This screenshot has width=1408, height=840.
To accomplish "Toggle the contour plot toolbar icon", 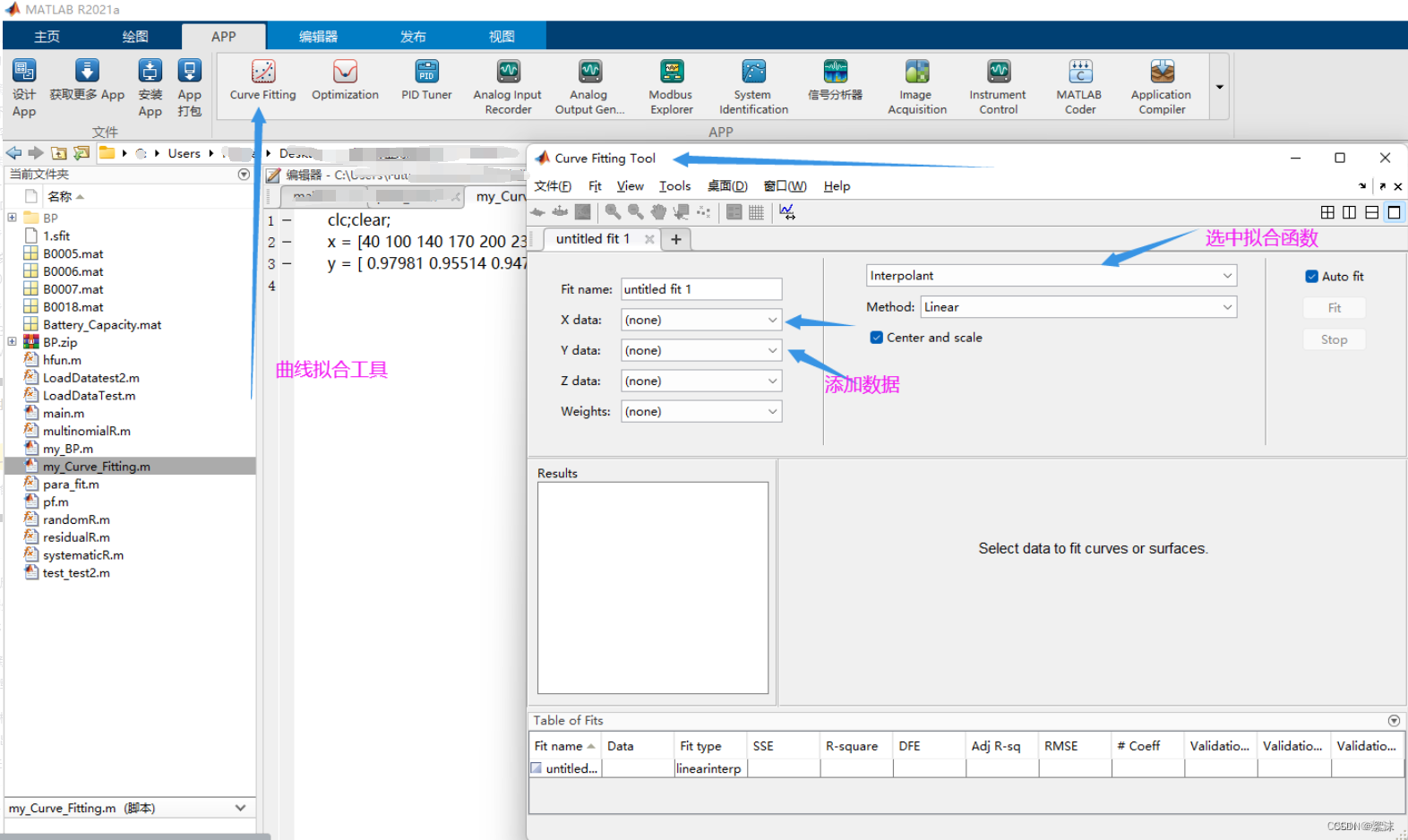I will (x=582, y=212).
